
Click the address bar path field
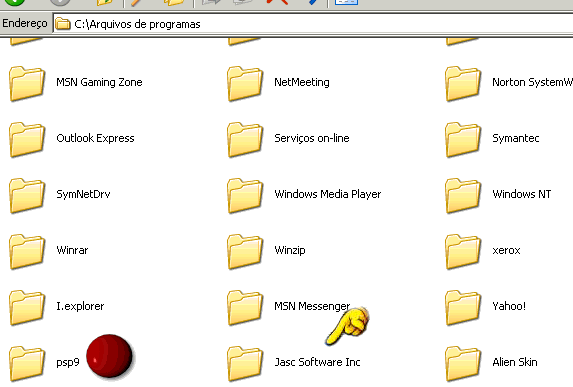click(x=313, y=24)
